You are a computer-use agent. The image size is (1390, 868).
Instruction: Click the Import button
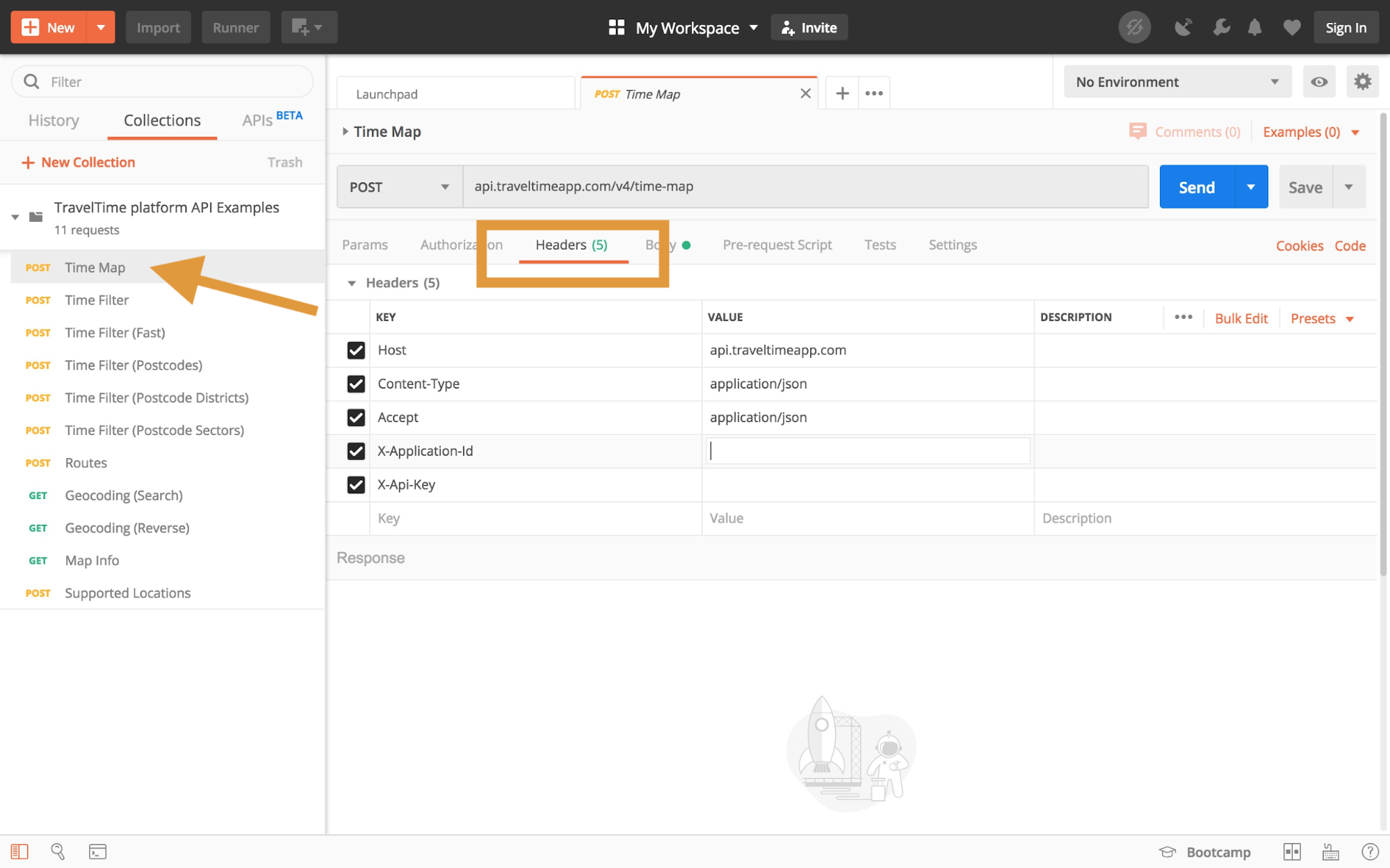[158, 27]
